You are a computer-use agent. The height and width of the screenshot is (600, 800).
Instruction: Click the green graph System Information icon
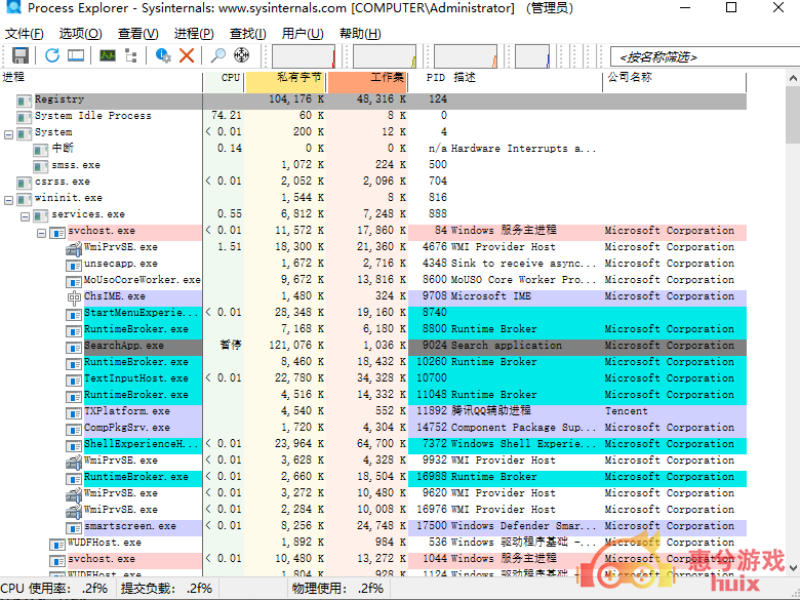click(x=107, y=56)
